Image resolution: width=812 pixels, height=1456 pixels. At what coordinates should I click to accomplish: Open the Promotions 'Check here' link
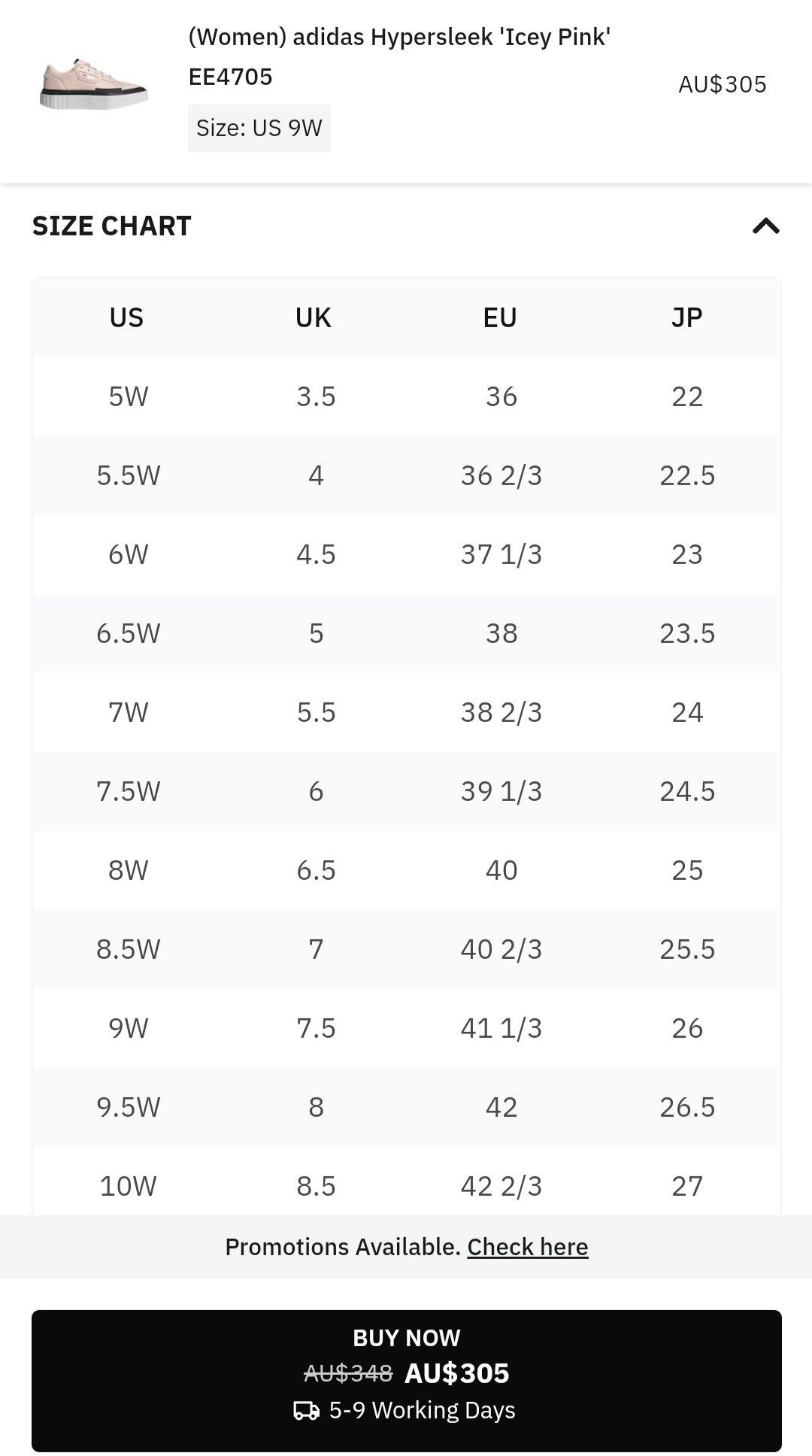(x=527, y=1247)
